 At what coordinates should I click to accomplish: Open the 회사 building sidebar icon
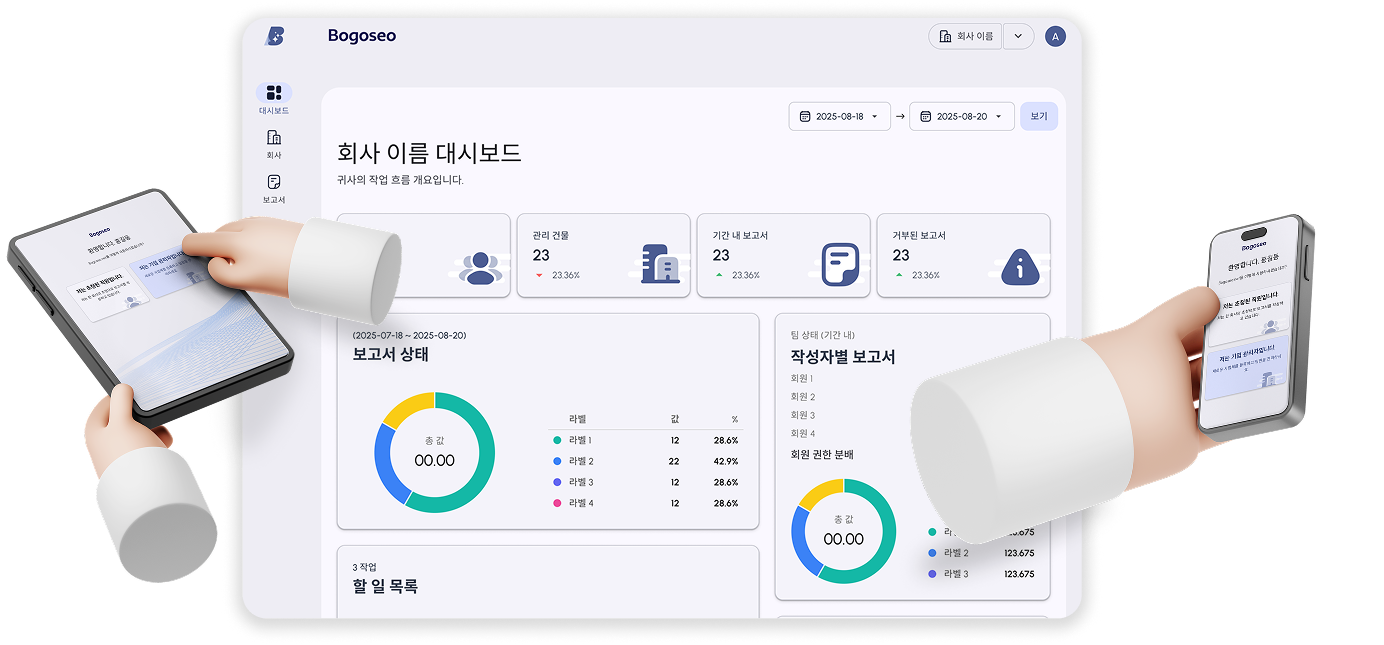[x=274, y=138]
